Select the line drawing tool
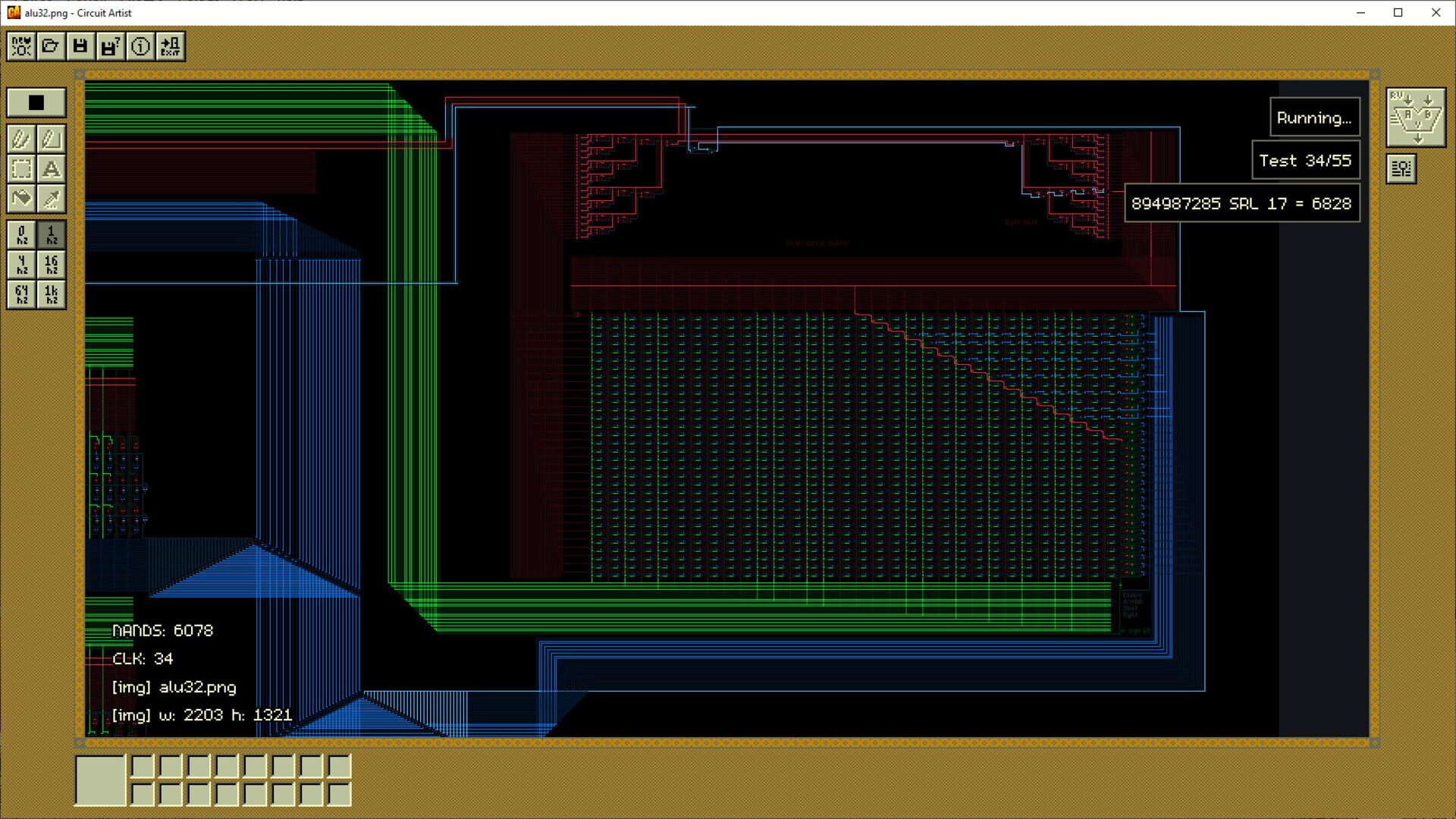 tap(52, 140)
